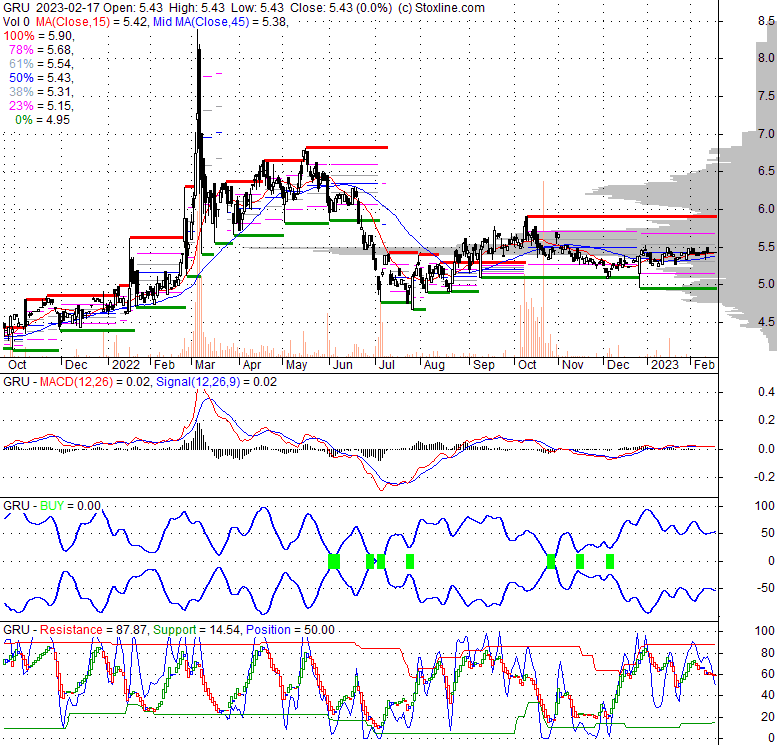The width and height of the screenshot is (778, 746).
Task: Click the Vol 0 label
Action: pos(16,22)
